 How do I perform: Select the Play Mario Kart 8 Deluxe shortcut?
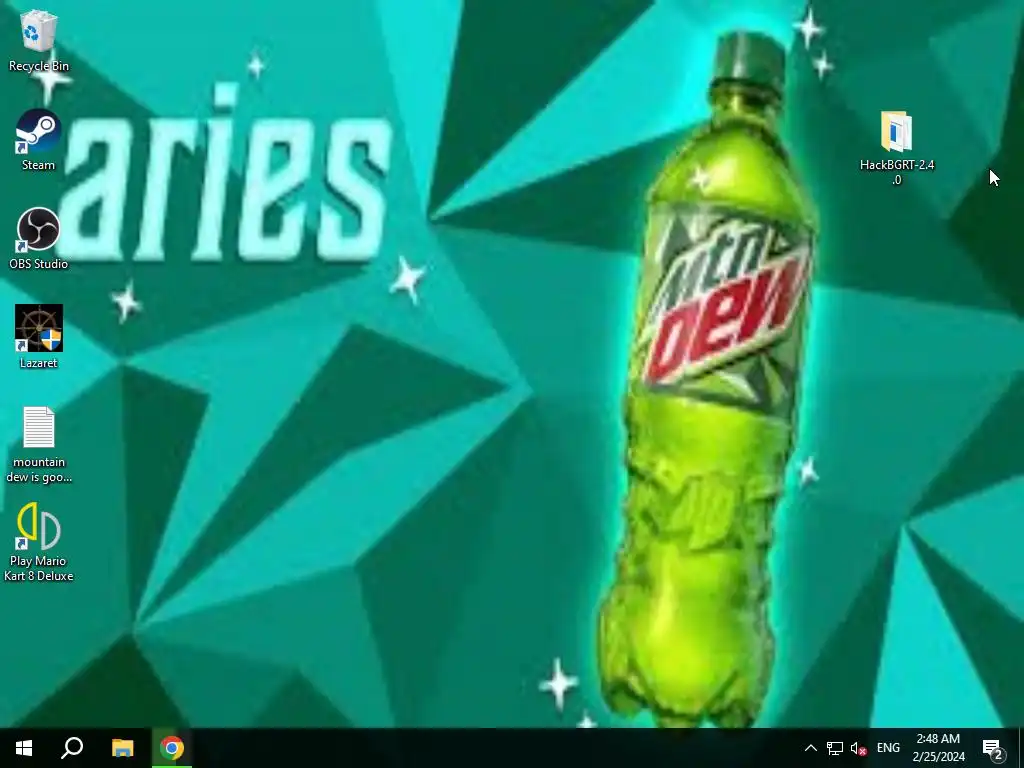click(39, 542)
